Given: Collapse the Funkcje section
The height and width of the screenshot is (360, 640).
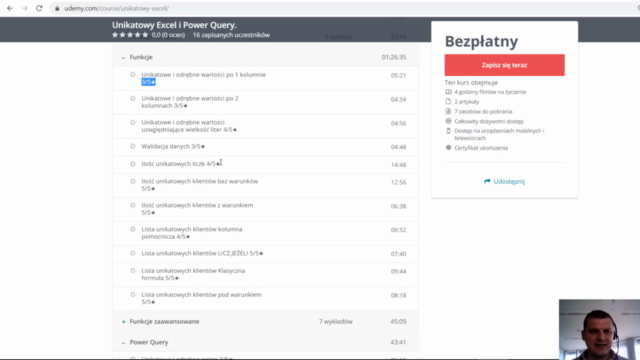Looking at the screenshot, I should click(123, 58).
